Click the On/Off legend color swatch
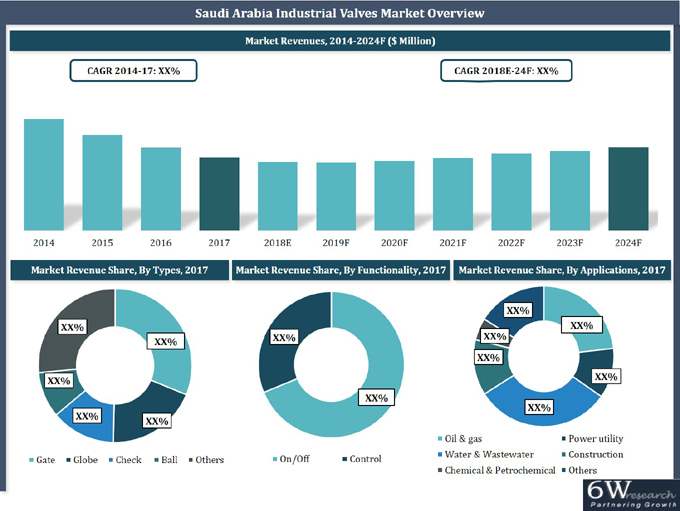This screenshot has height=511, width=680. [x=275, y=459]
